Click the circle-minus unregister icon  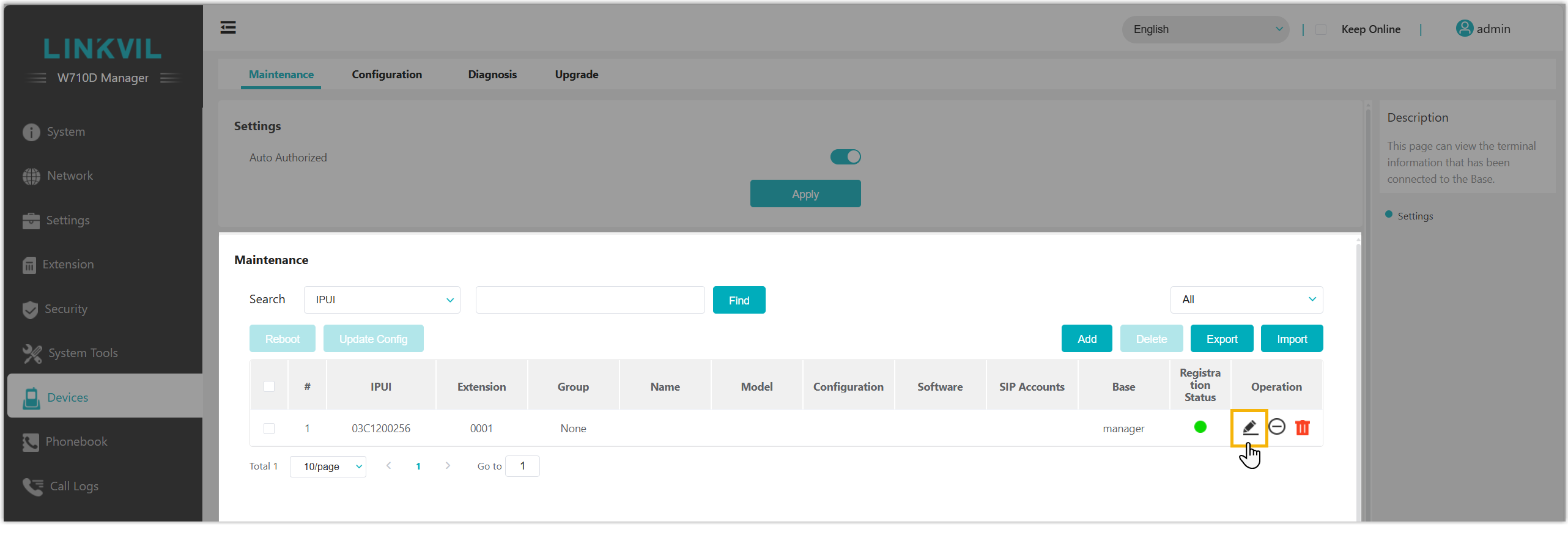coord(1276,427)
